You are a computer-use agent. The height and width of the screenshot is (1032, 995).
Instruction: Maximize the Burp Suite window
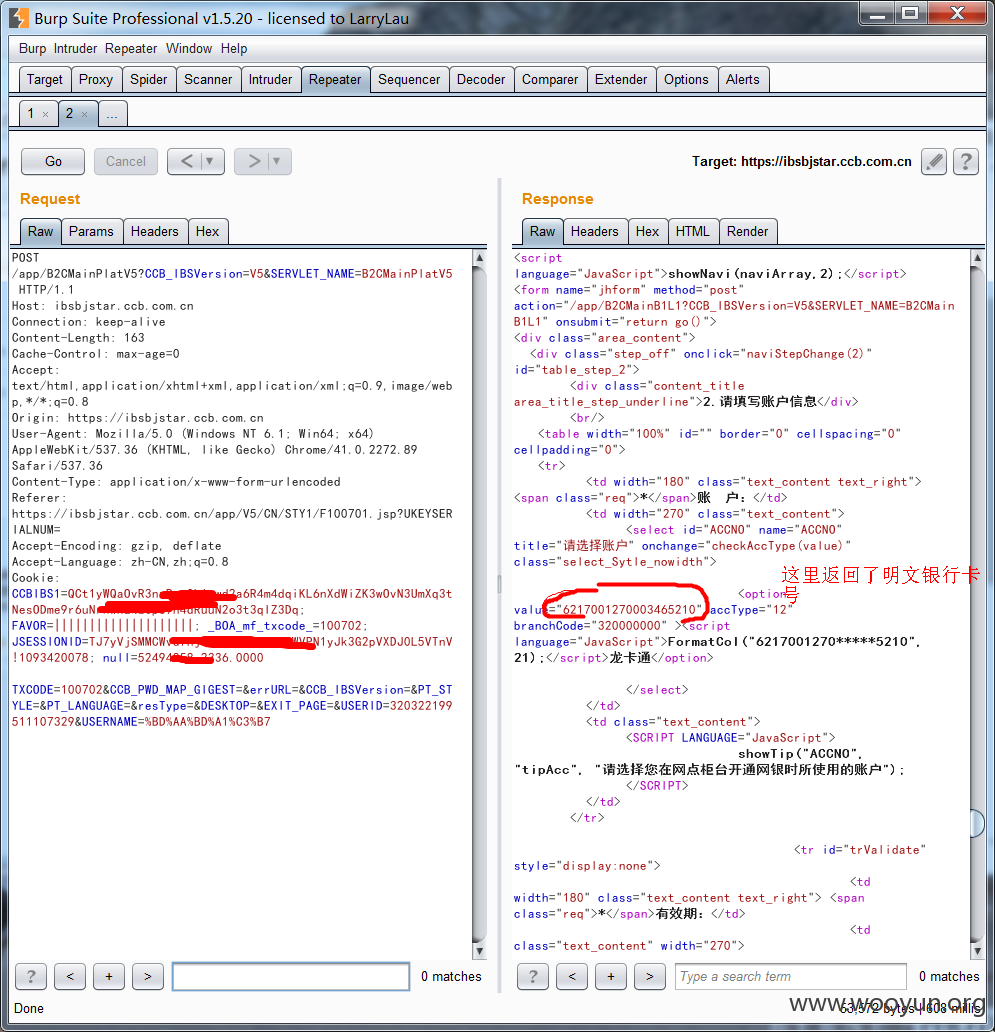910,13
